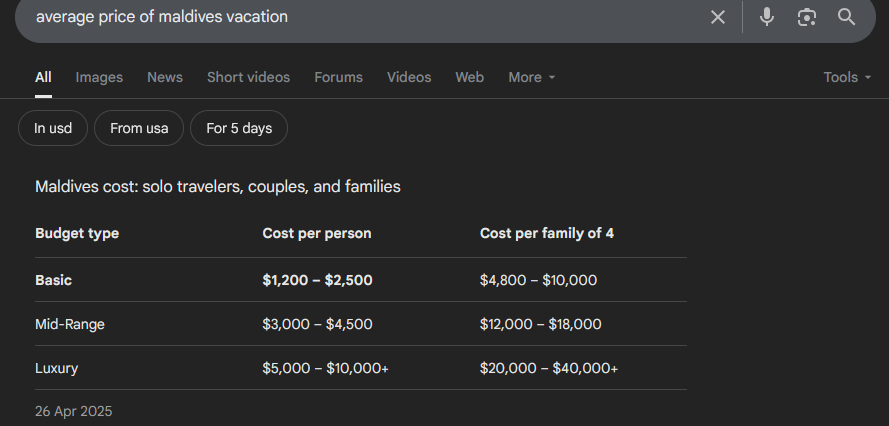
Task: Select the "$12,000 – $18,000" cell
Action: 540,324
